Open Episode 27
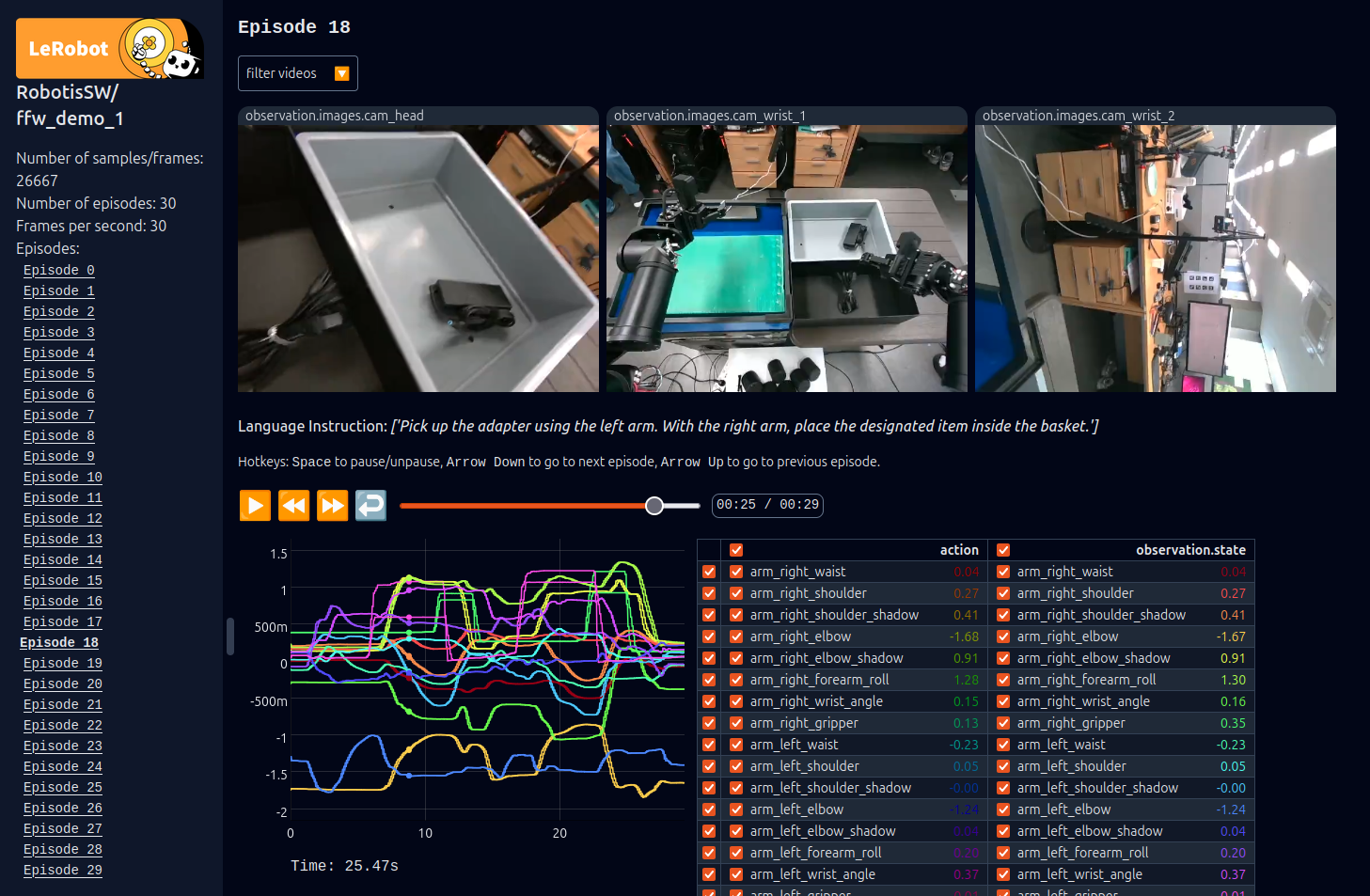 click(x=62, y=828)
